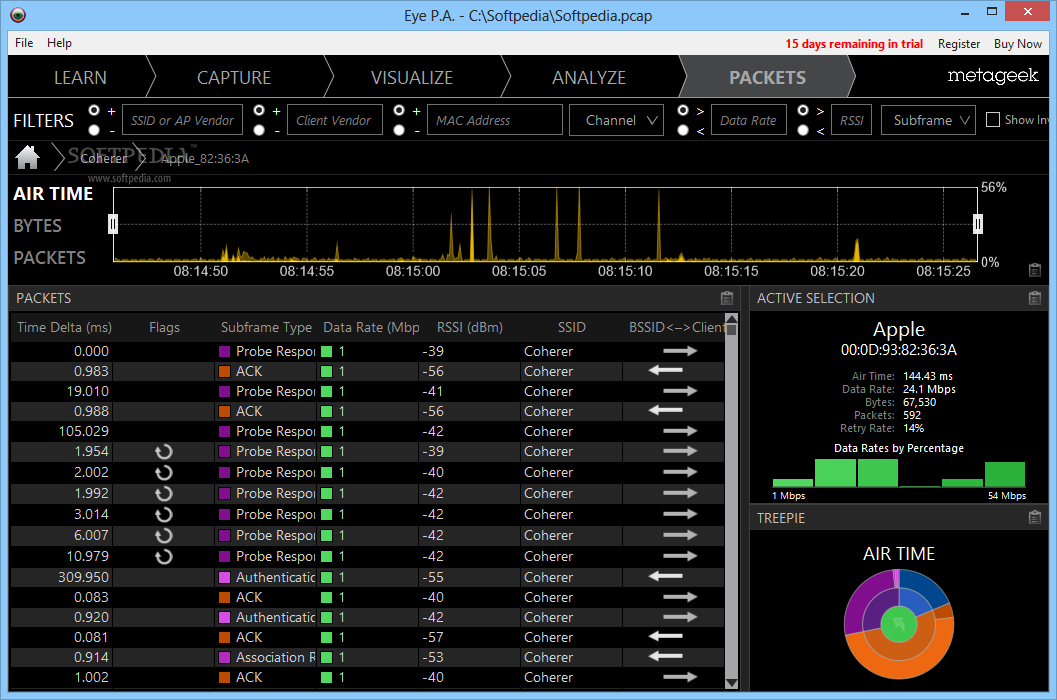Viewport: 1057px width, 700px height.
Task: Click retry flag icon on 10.979 row
Action: pos(164,556)
